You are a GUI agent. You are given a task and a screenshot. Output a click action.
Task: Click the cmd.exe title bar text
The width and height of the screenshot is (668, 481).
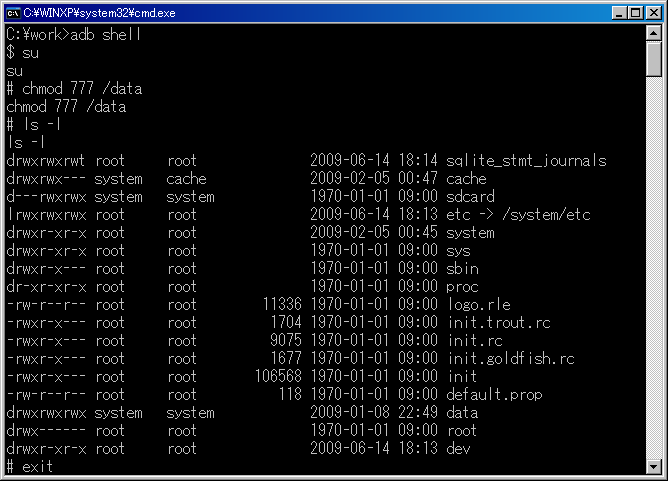point(99,13)
